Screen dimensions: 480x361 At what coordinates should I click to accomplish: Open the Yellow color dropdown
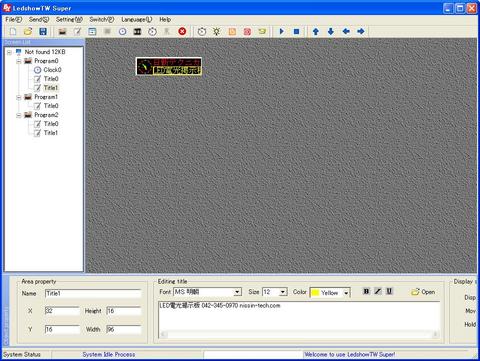[x=346, y=293]
